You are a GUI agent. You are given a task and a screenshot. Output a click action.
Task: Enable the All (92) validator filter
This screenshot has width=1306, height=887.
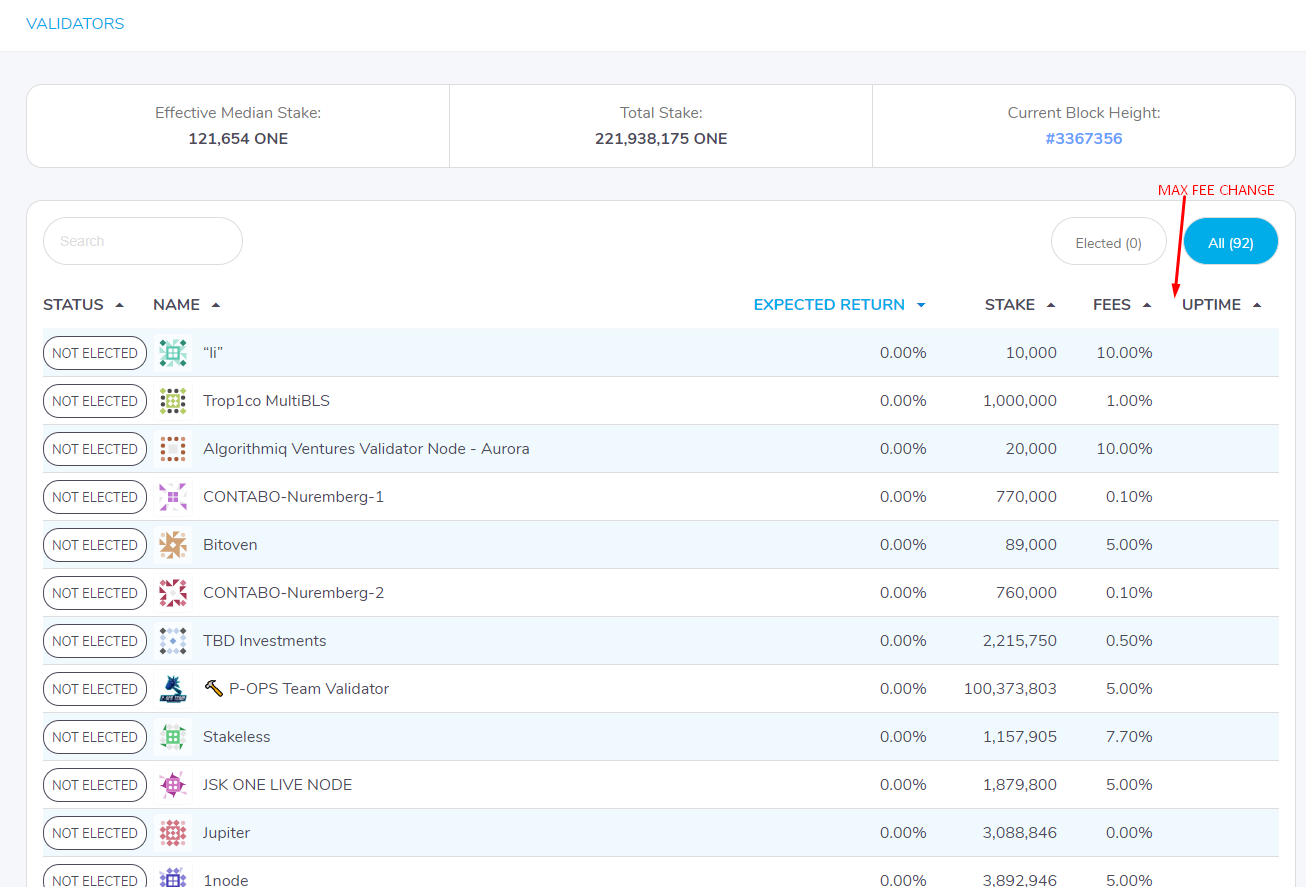coord(1230,241)
